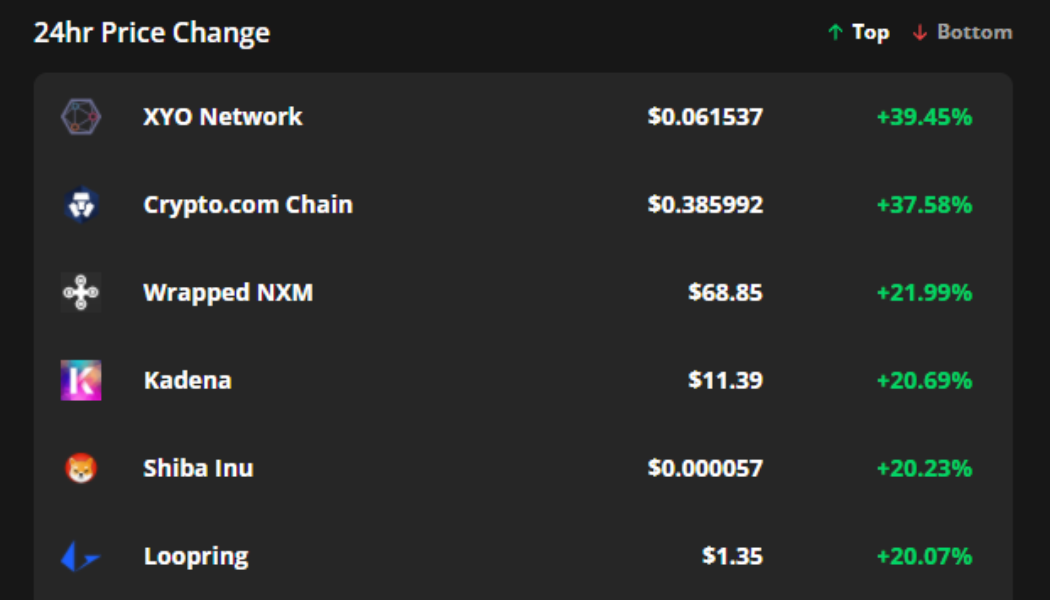Switch to the Bottom losers tab

tap(962, 33)
